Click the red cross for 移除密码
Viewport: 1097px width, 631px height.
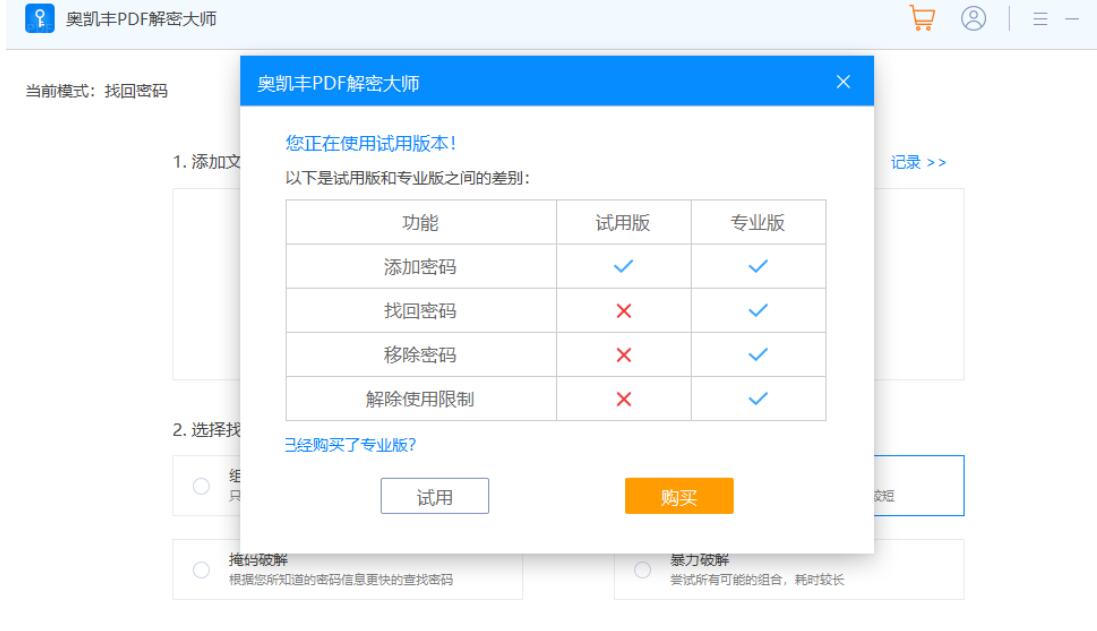pos(623,355)
